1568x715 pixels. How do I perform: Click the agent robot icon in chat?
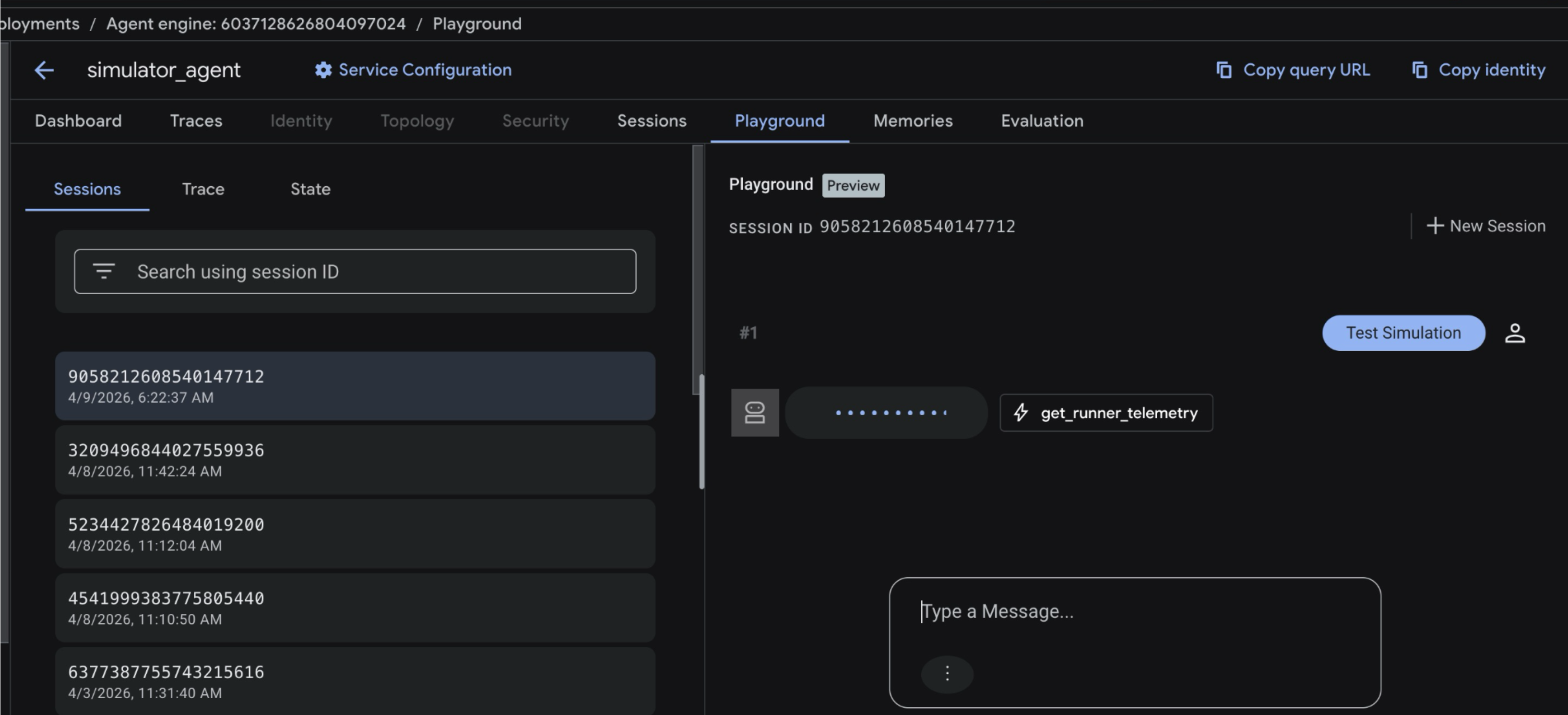(755, 413)
